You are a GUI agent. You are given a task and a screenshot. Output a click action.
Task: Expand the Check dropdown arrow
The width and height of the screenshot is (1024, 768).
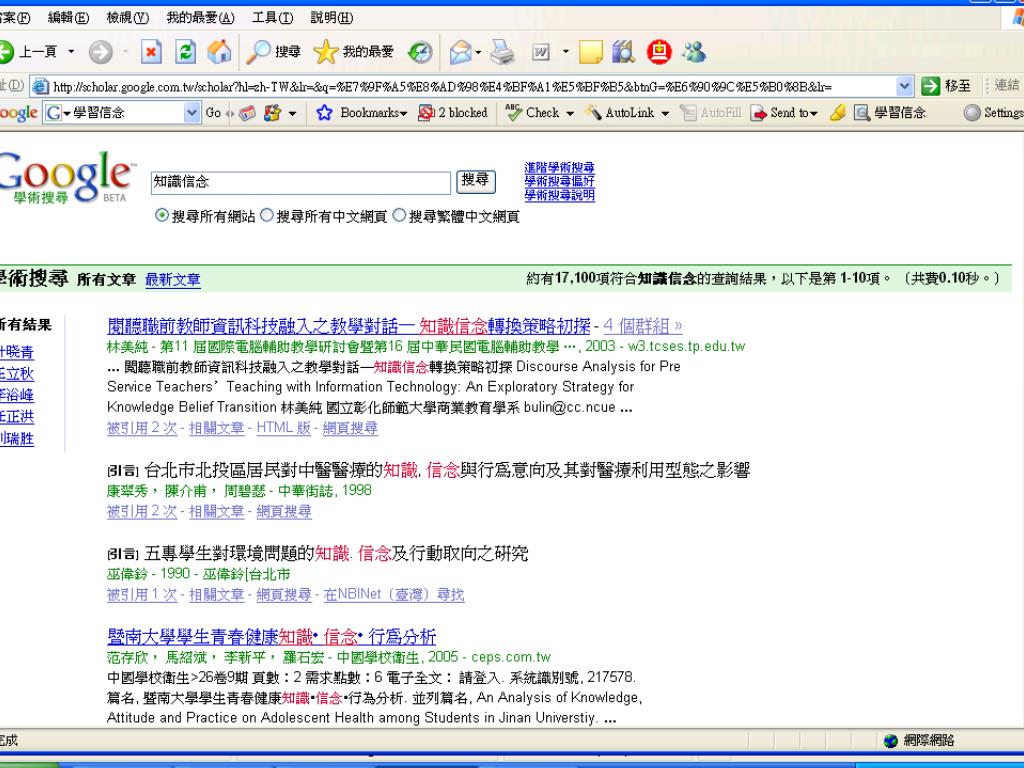point(570,114)
